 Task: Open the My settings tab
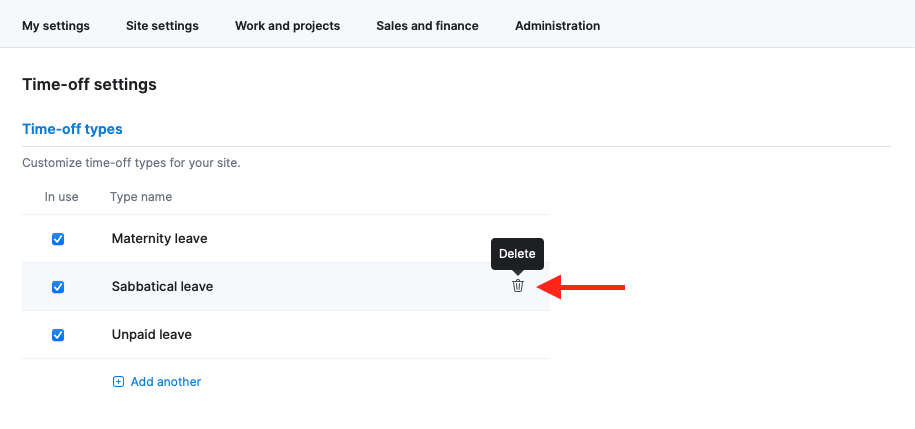(x=56, y=26)
